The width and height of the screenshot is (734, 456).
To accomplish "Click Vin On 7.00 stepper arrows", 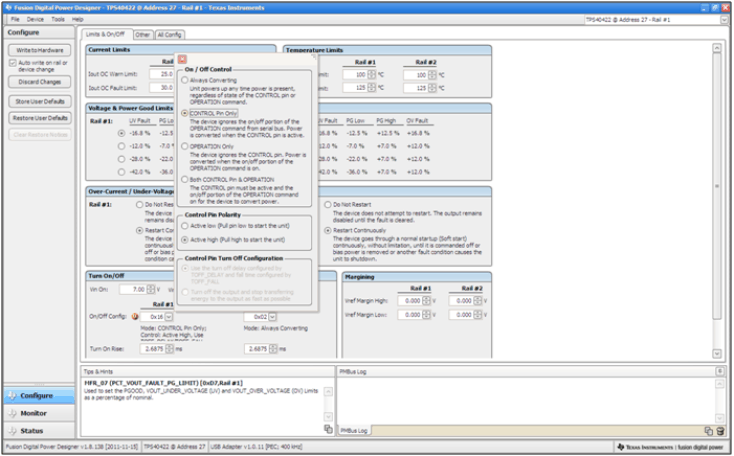I will click(x=151, y=289).
